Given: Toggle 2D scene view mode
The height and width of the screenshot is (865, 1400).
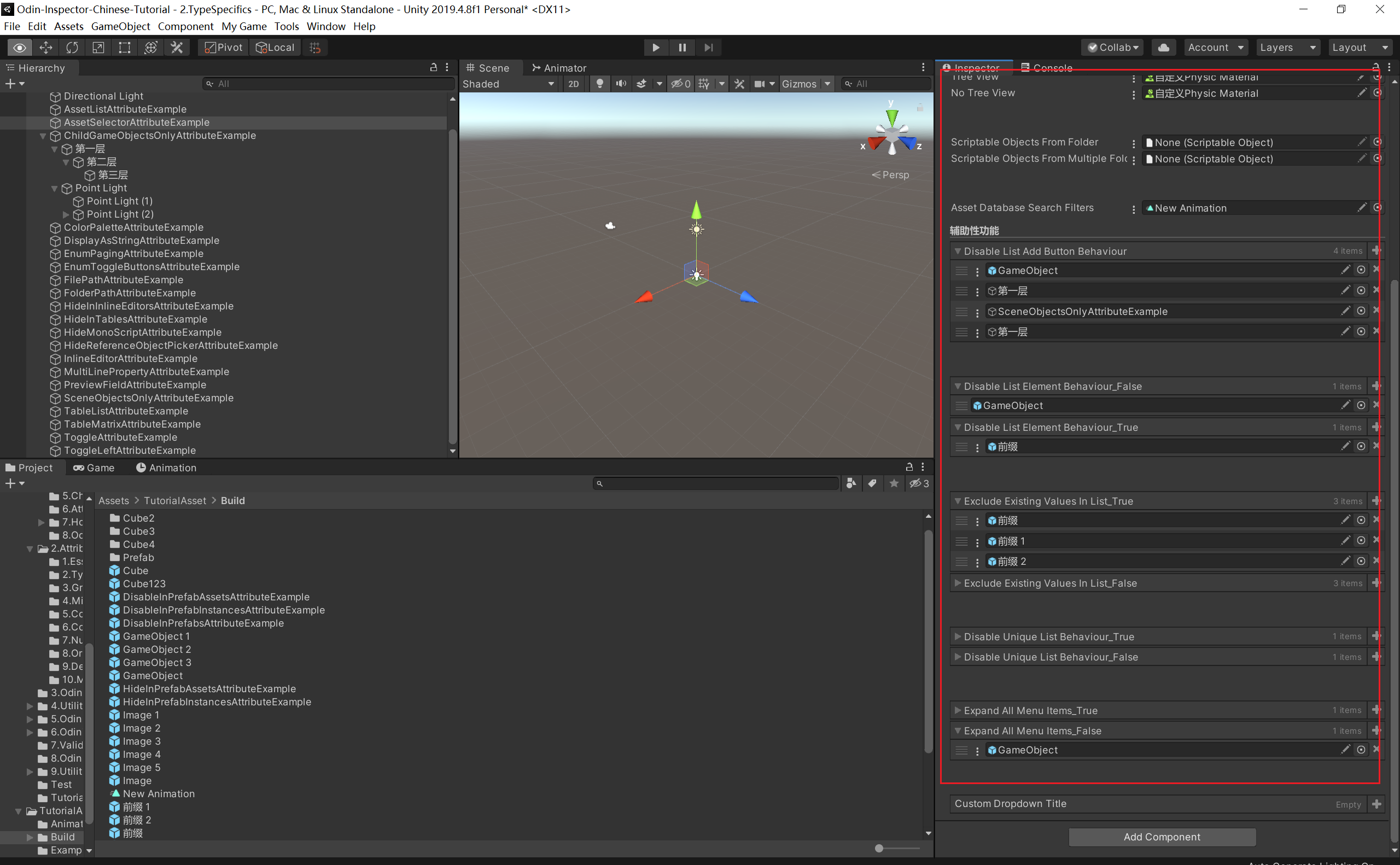Looking at the screenshot, I should click(x=573, y=84).
